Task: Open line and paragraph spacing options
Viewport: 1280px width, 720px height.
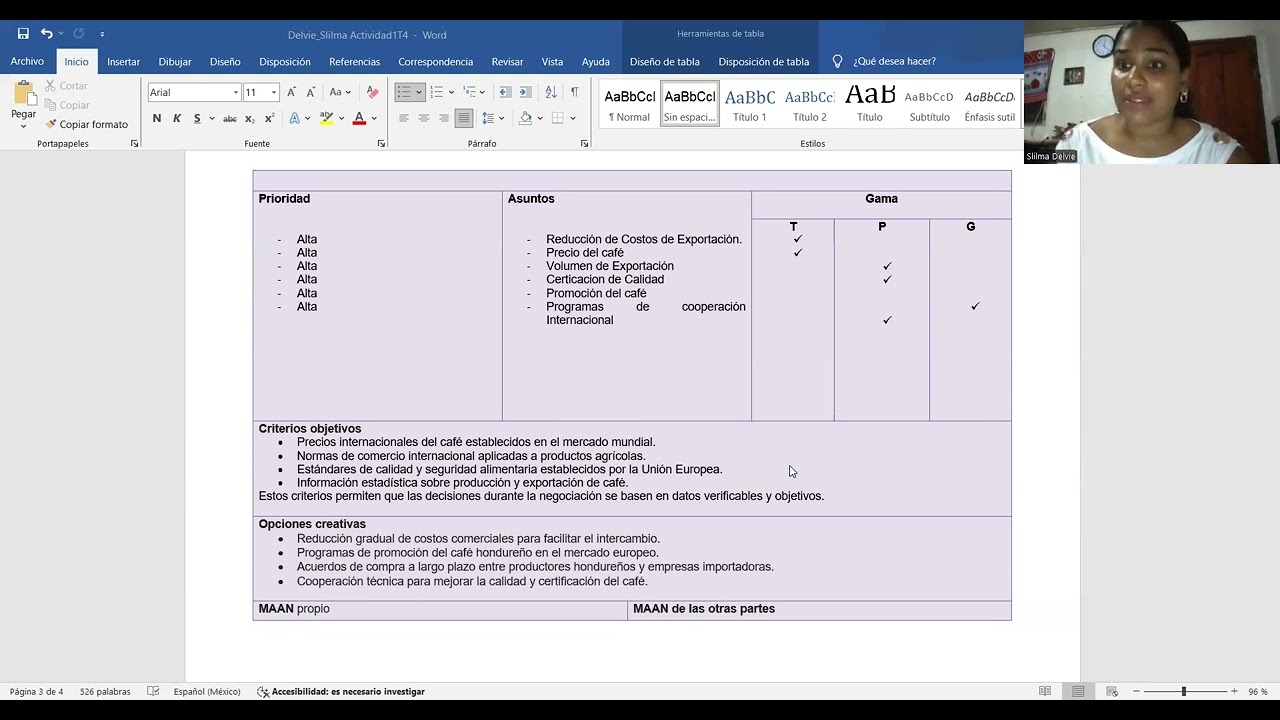Action: [x=491, y=118]
